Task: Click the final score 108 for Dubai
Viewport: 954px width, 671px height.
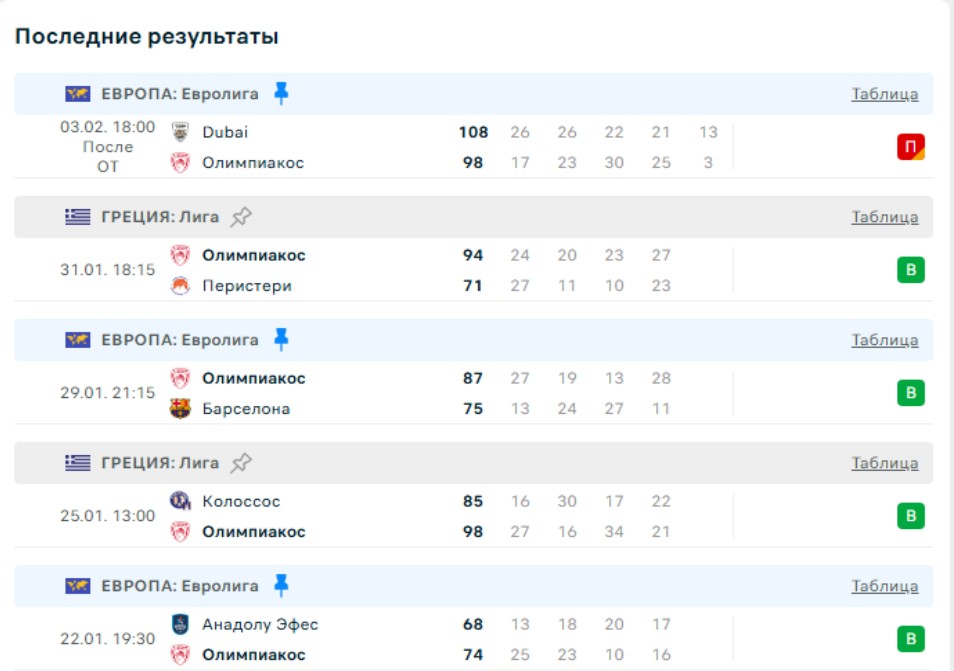Action: [x=473, y=132]
